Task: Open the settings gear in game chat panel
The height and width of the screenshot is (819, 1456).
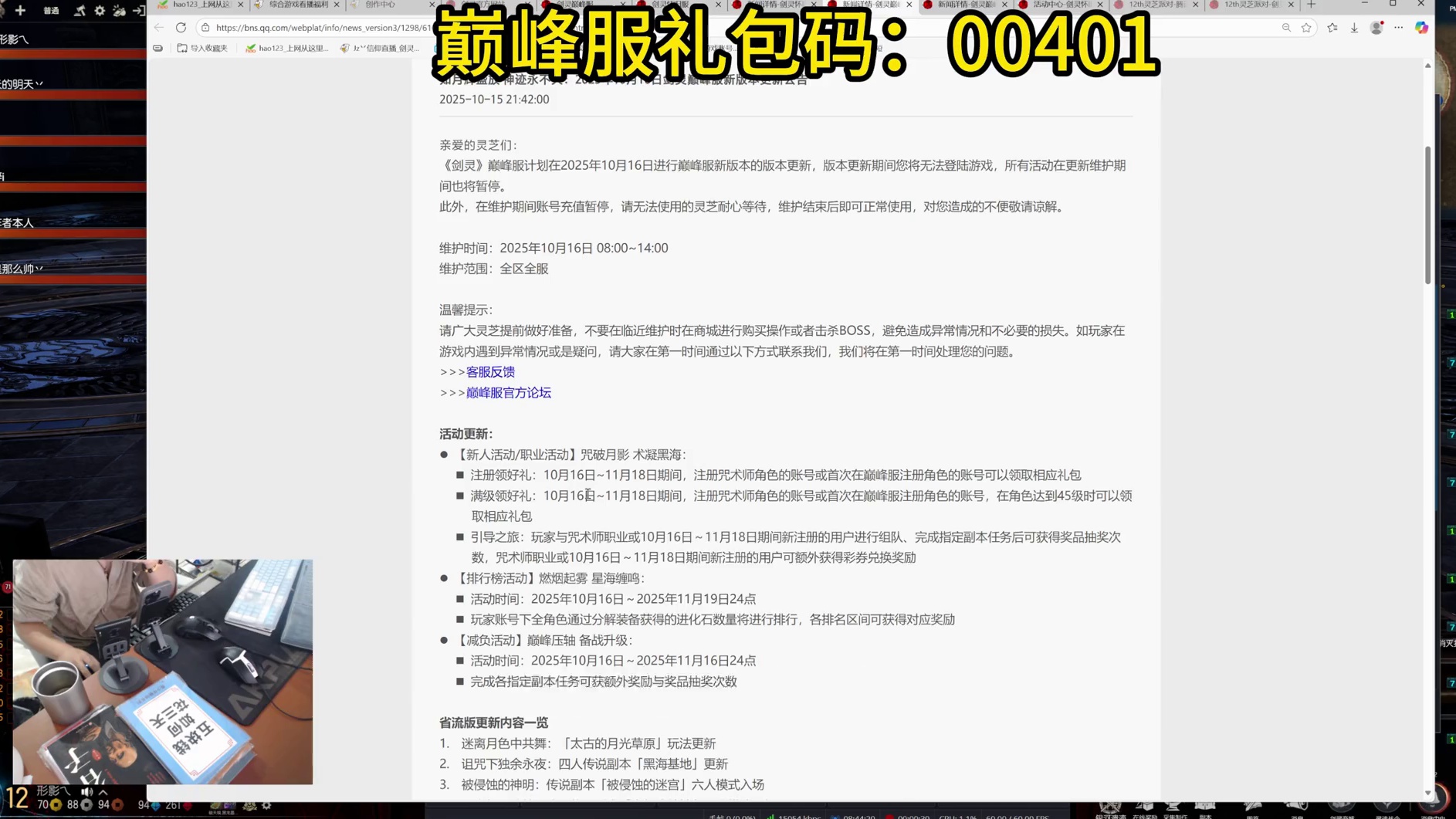Action: [x=99, y=11]
